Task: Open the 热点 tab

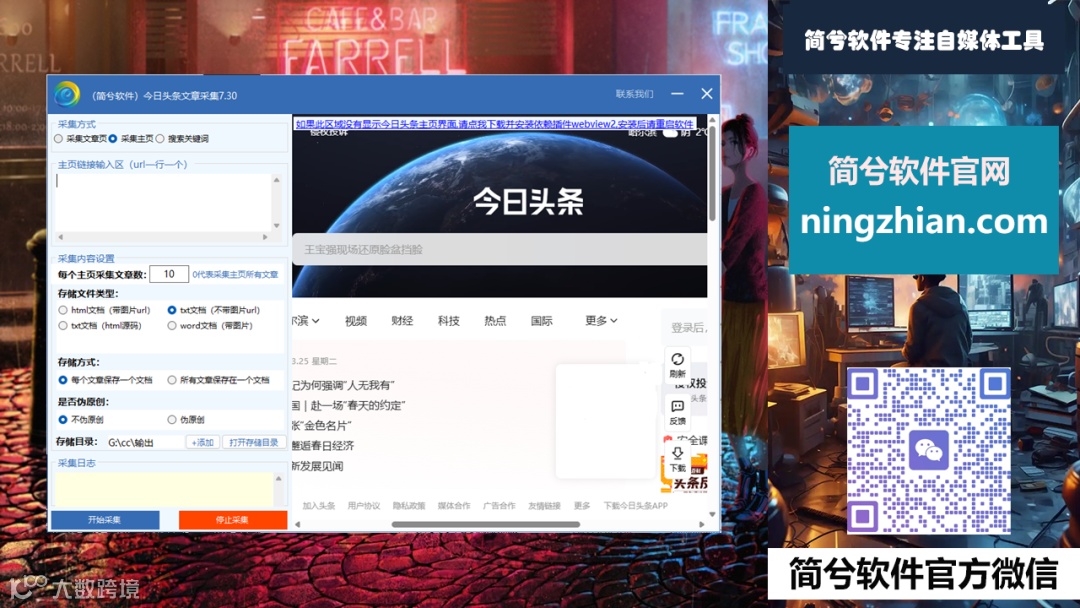Action: [x=495, y=321]
